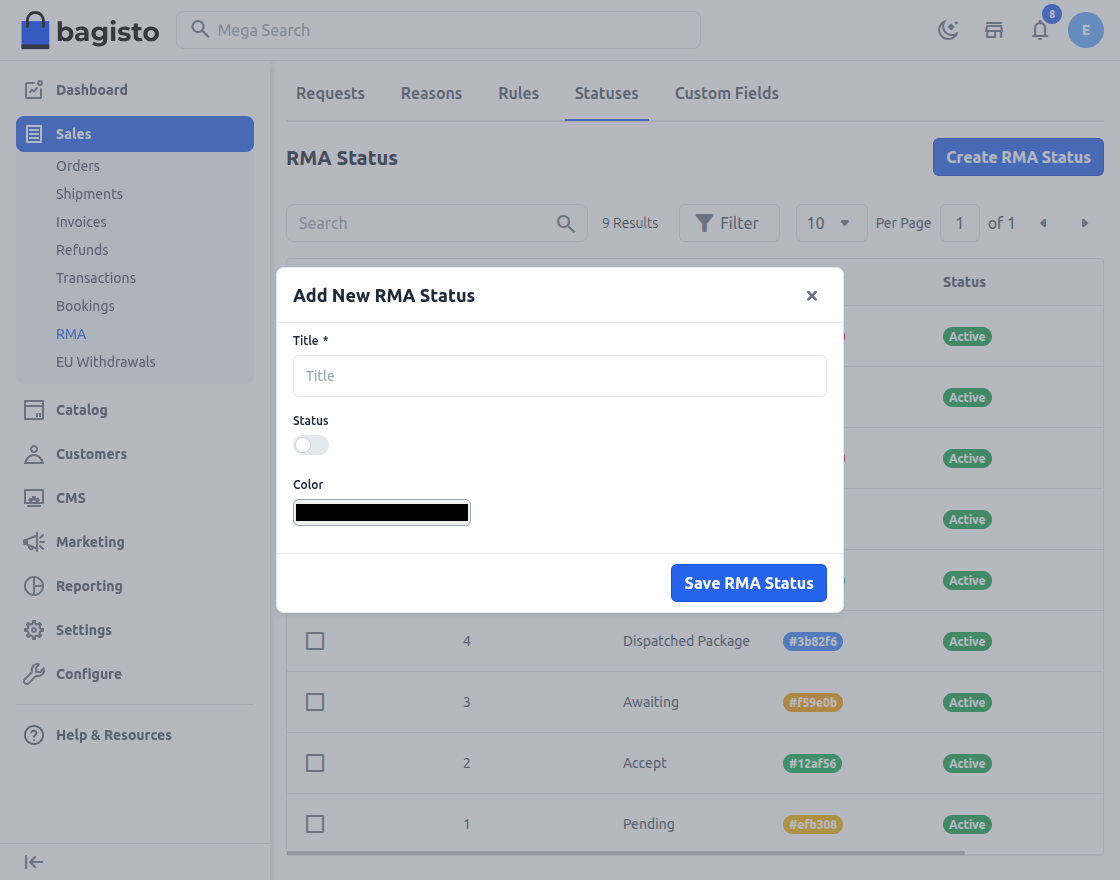Toggle the Status switch in dialog
Screen dimensions: 1120x880
click(311, 445)
